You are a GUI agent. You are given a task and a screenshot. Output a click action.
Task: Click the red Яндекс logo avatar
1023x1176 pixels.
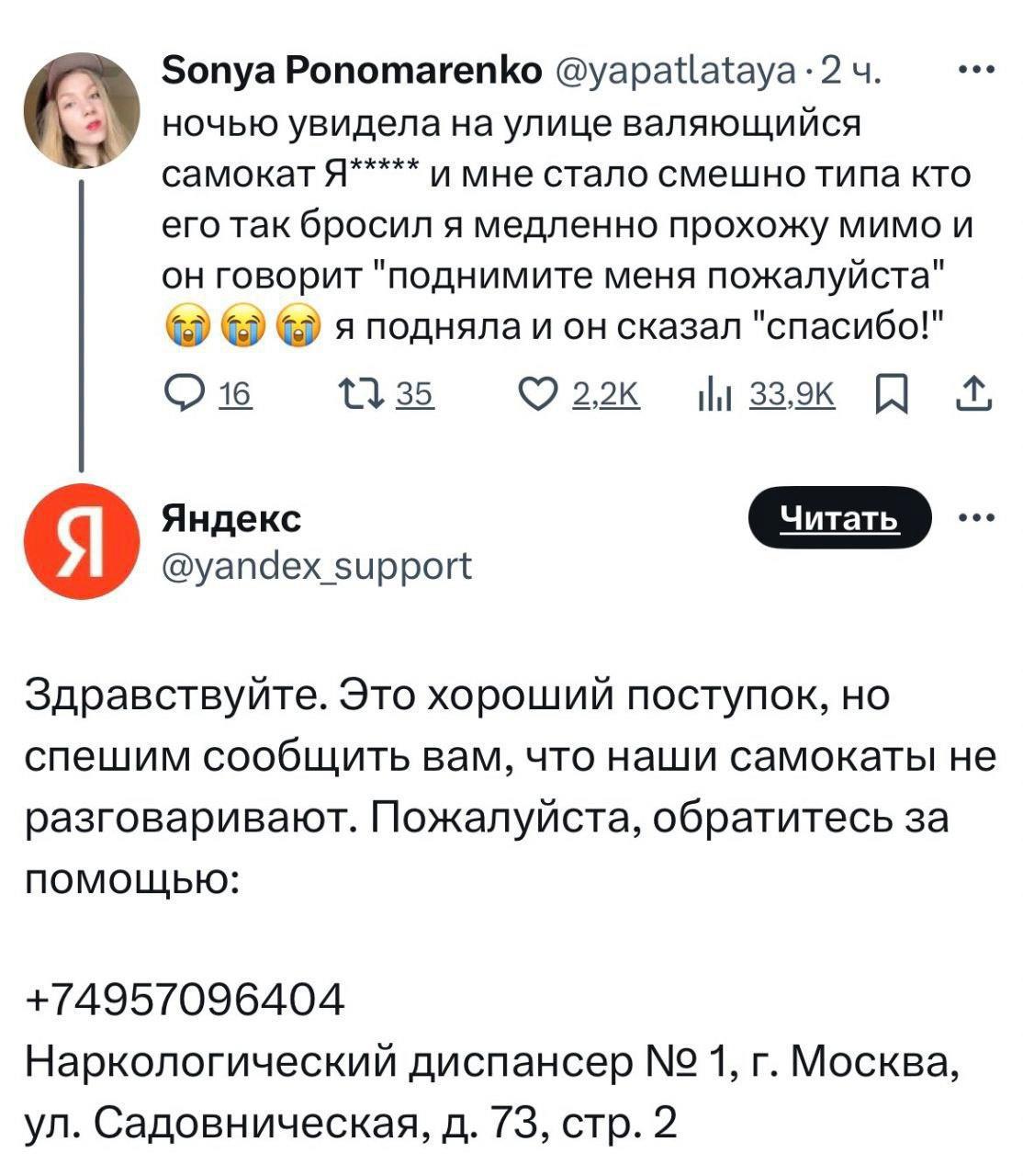82,541
